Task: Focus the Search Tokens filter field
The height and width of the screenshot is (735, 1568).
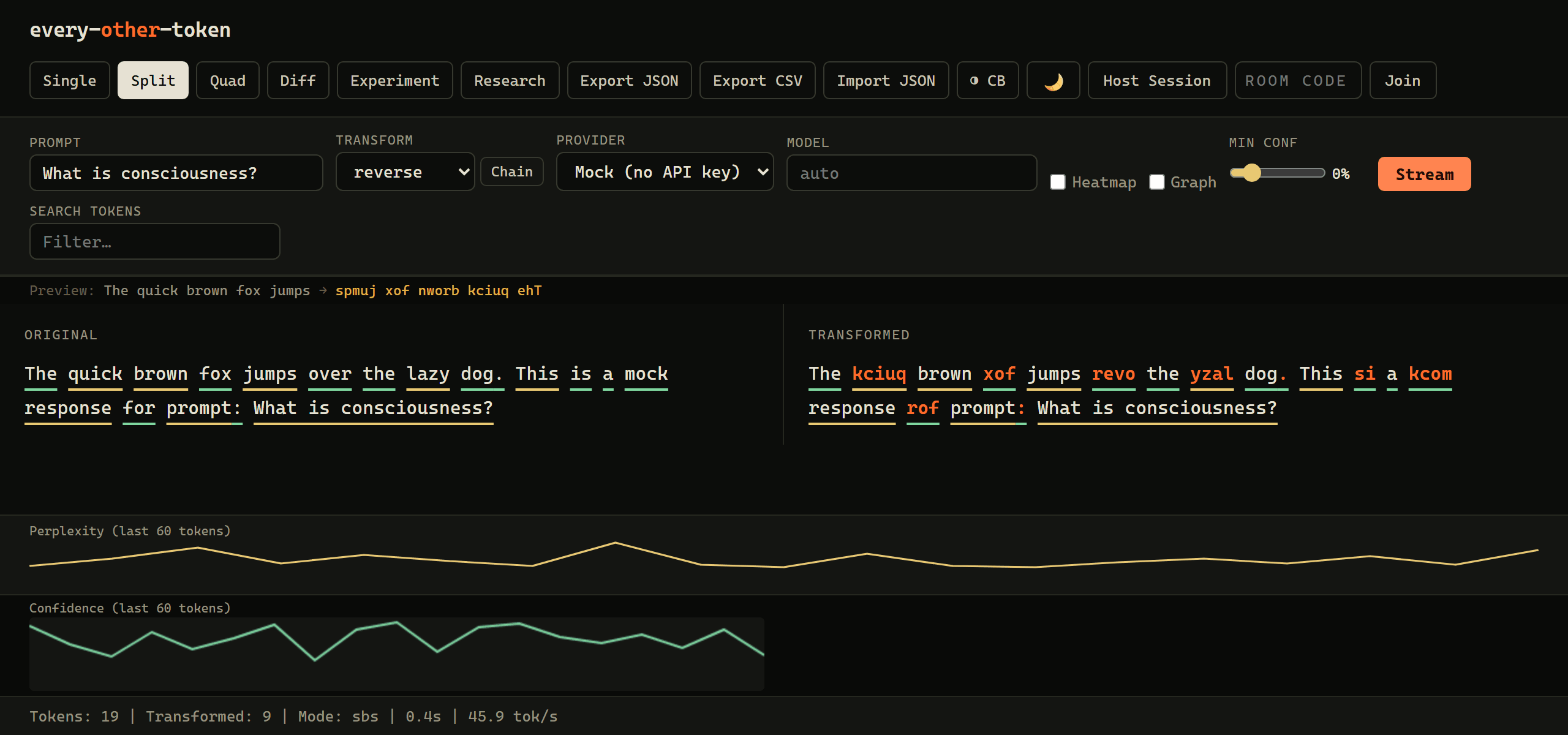Action: coord(154,241)
